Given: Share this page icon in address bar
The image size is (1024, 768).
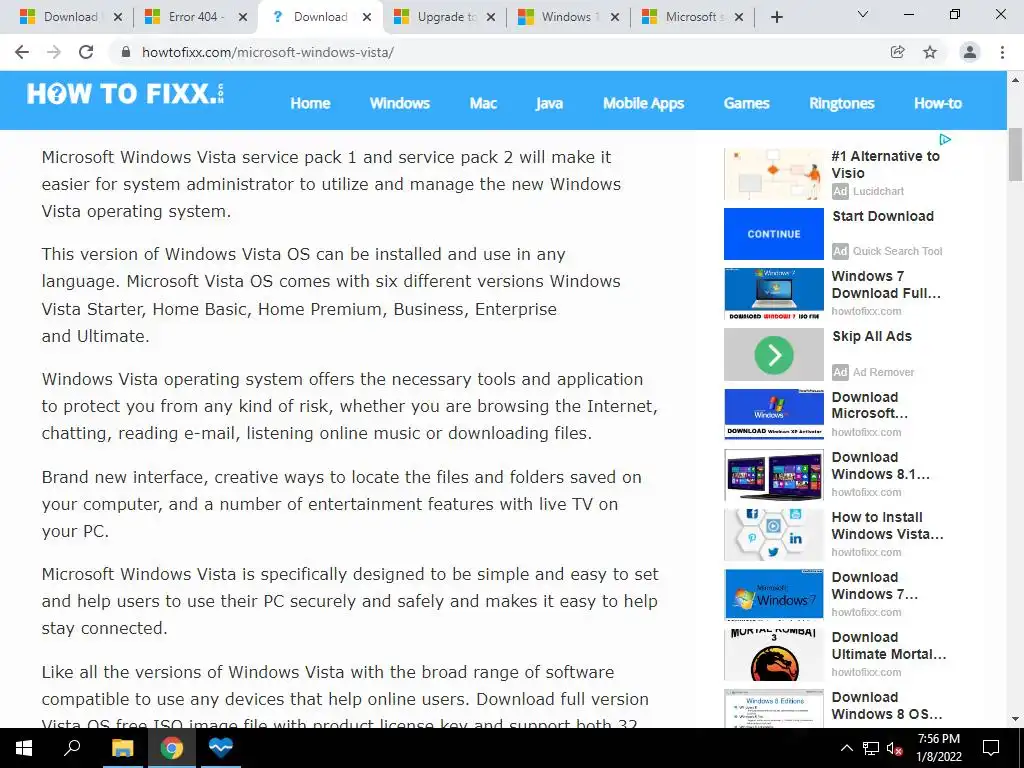Looking at the screenshot, I should tap(897, 52).
